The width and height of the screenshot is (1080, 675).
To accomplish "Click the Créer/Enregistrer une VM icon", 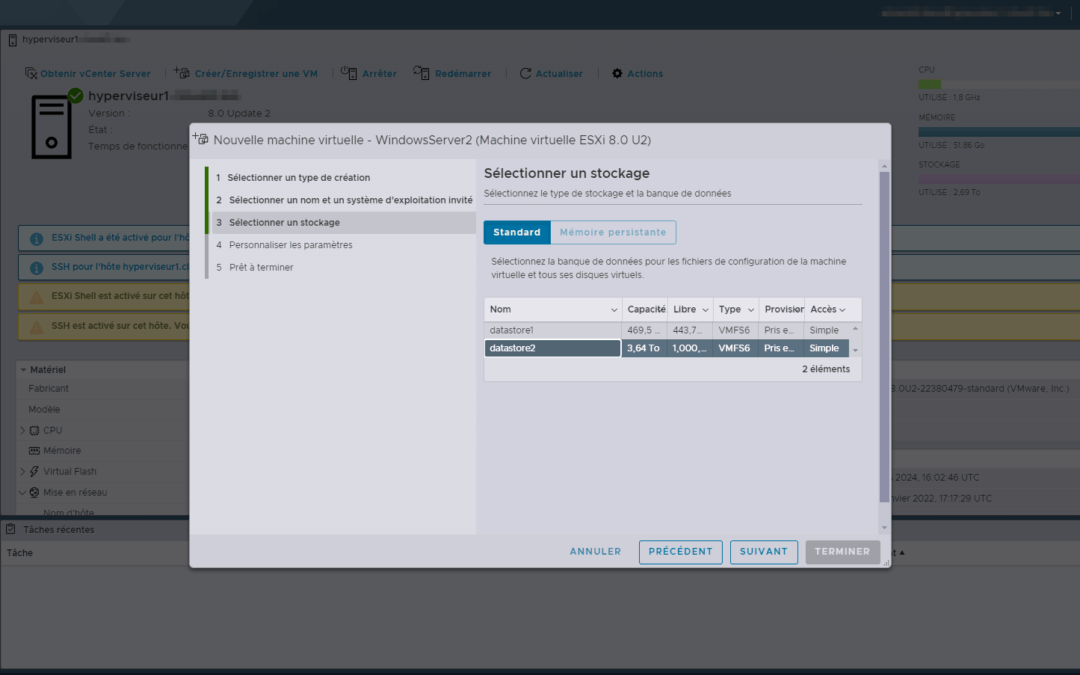I will click(181, 72).
